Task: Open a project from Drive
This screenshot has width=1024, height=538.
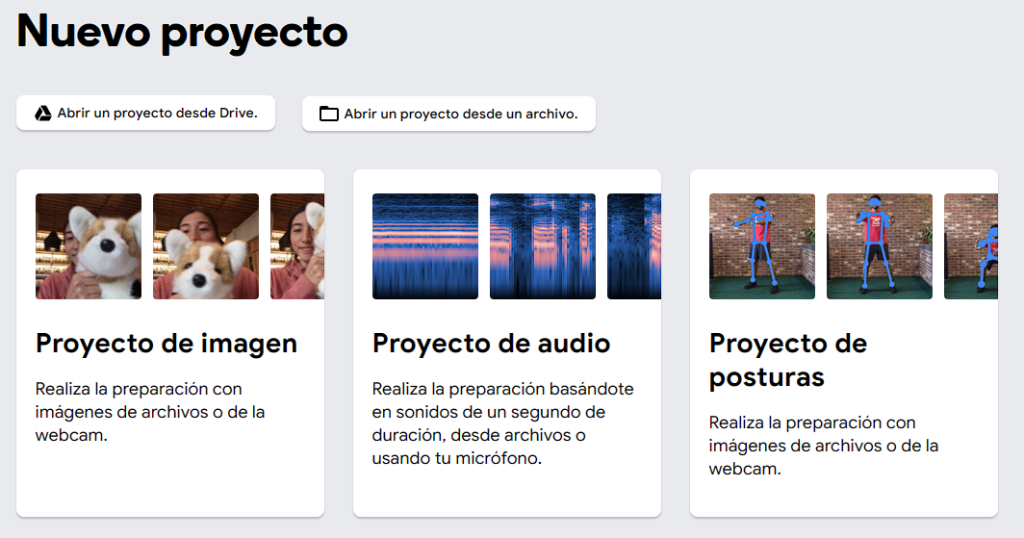Action: 146,113
